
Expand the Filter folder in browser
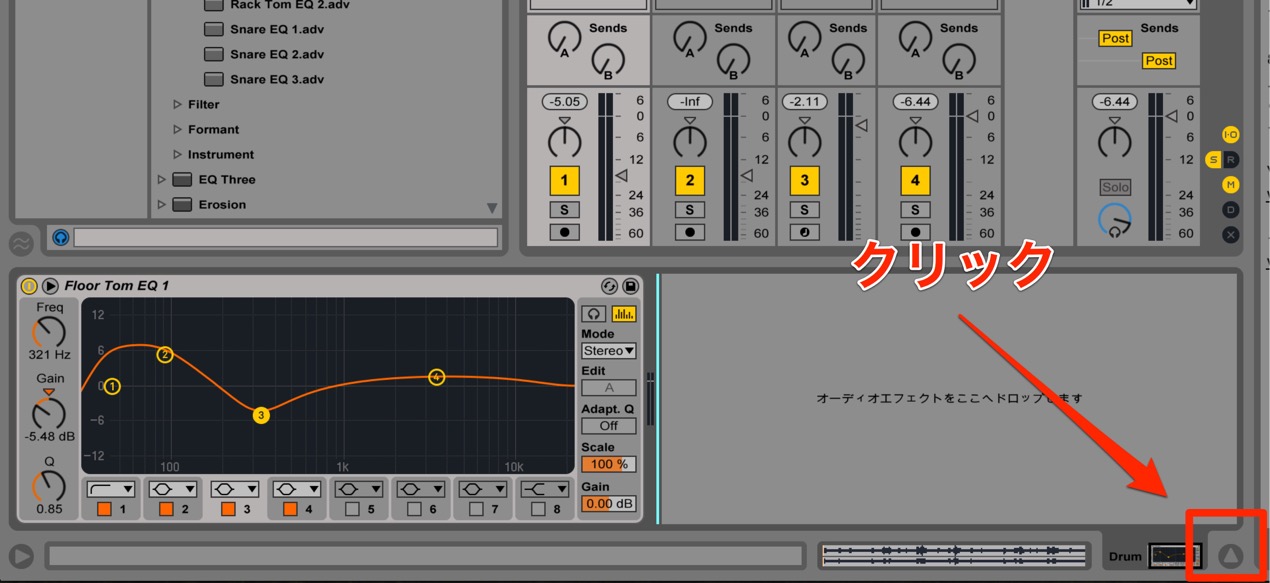pyautogui.click(x=178, y=104)
